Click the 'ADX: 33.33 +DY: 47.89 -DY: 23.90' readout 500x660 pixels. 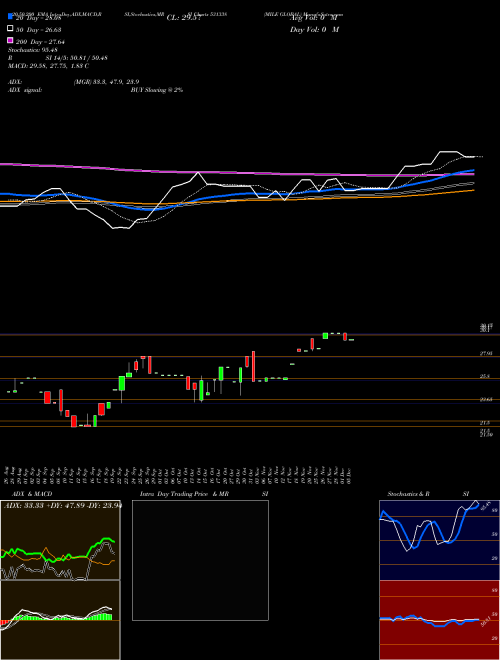pyautogui.click(x=63, y=506)
